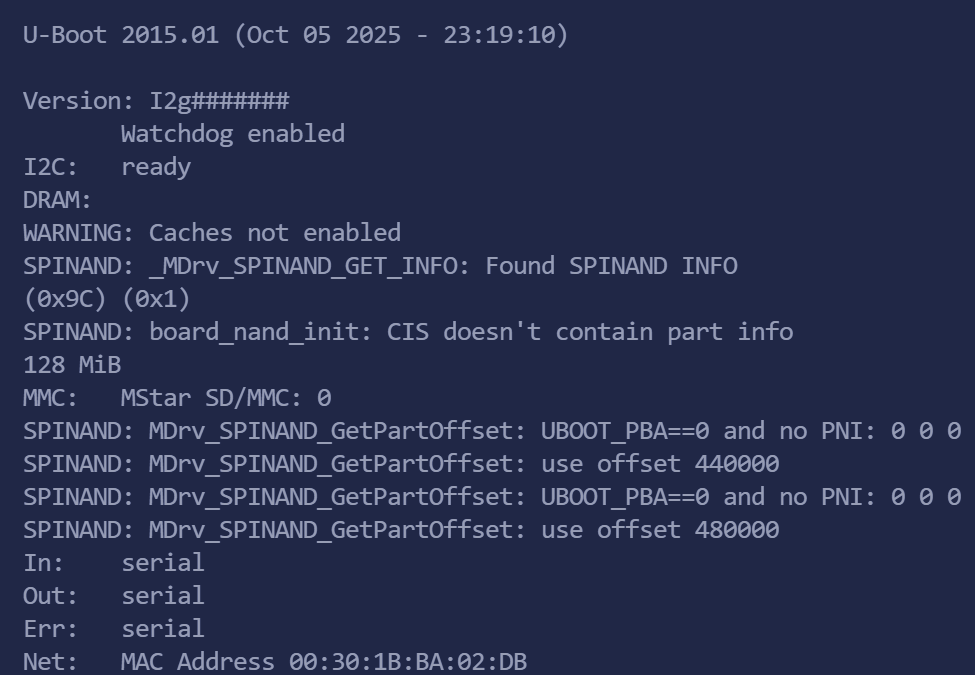Click the board_nand_init CIS message line
This screenshot has width=975, height=675.
[408, 332]
